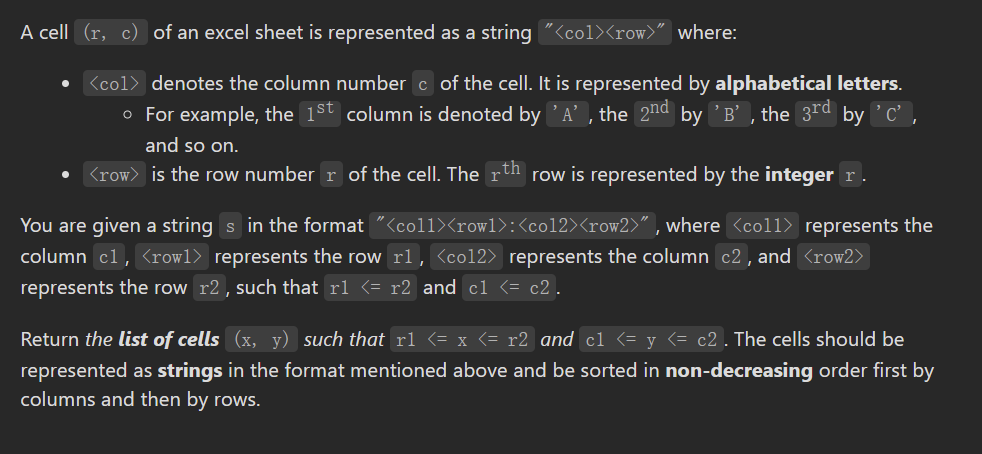Click the 'r1 <= x <= r2' condition chip

(x=461, y=339)
